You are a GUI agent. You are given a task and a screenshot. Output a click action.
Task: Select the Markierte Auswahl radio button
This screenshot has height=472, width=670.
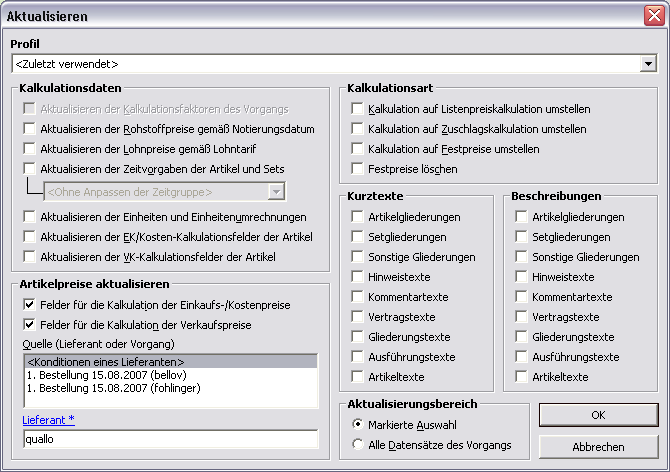click(357, 424)
